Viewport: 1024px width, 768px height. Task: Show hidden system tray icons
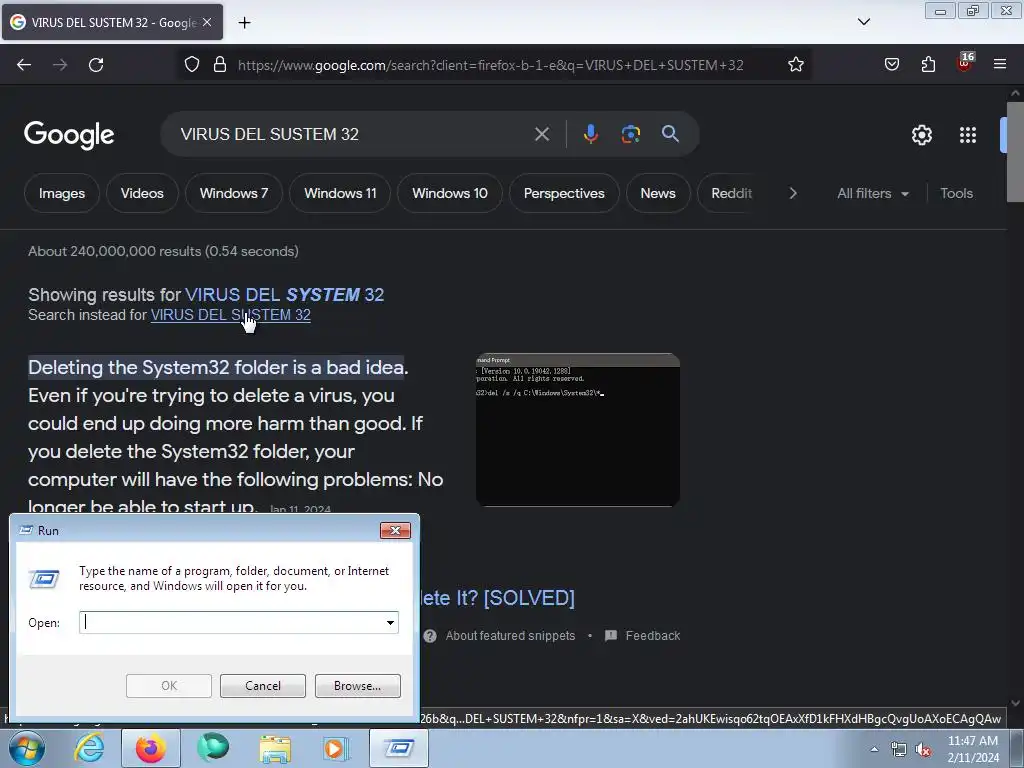[x=874, y=749]
